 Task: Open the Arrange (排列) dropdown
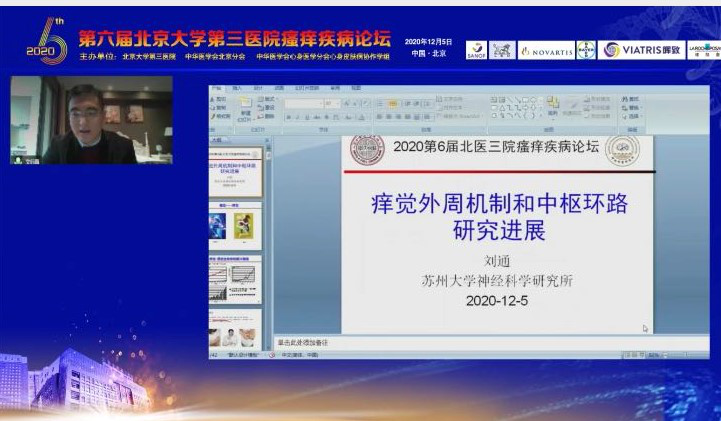click(553, 107)
